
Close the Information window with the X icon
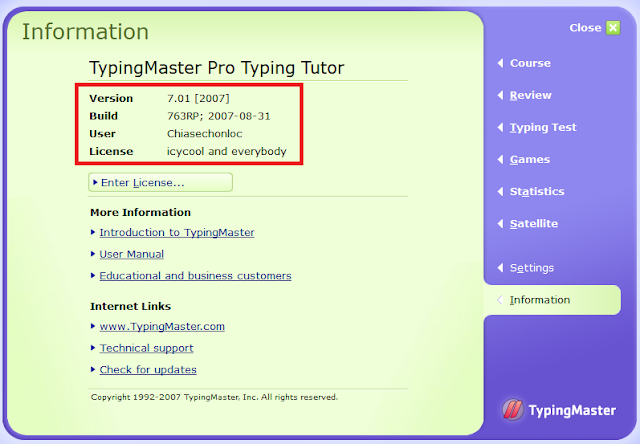click(613, 28)
